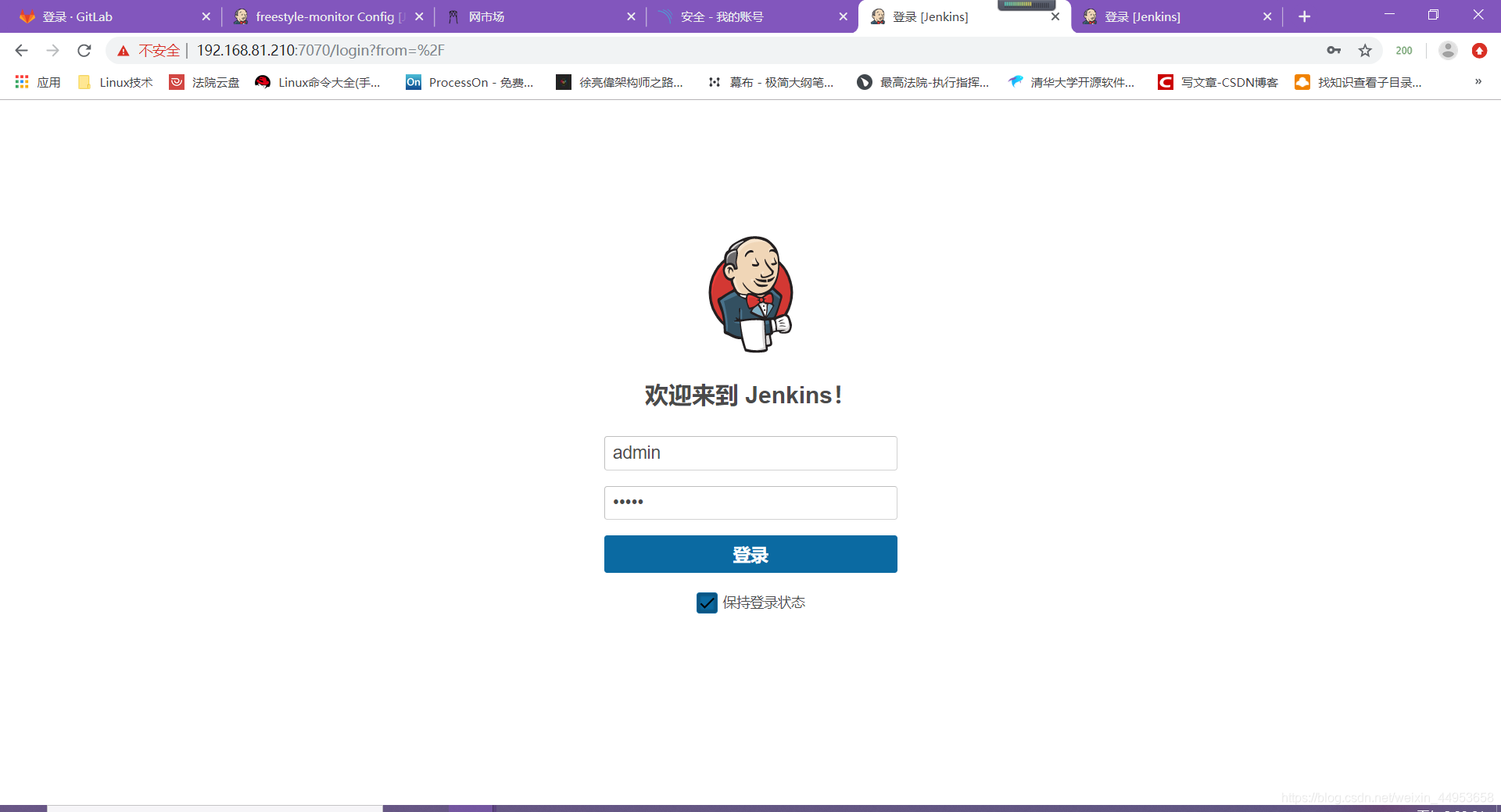1501x812 pixels.
Task: Open the 清华大学开源软件 bookmark
Action: pyautogui.click(x=1071, y=82)
